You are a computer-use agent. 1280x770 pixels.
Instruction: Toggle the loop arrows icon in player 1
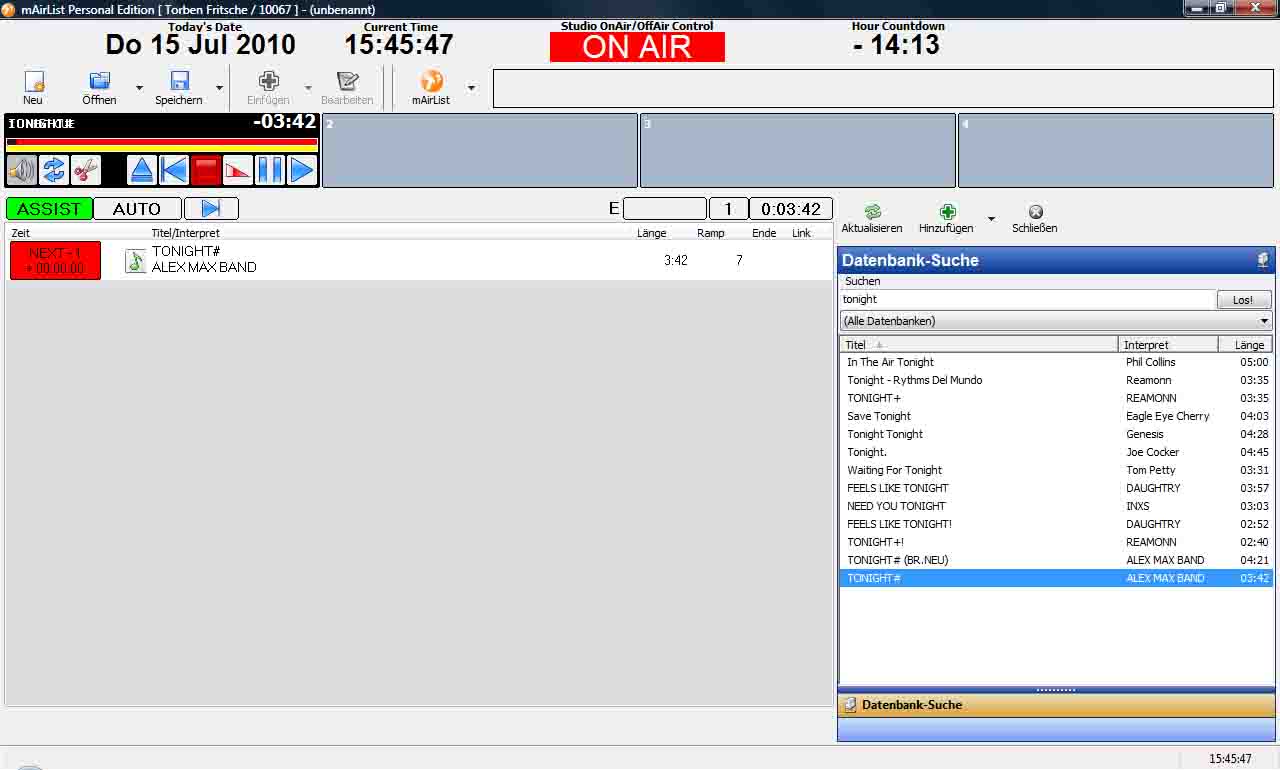pos(54,170)
